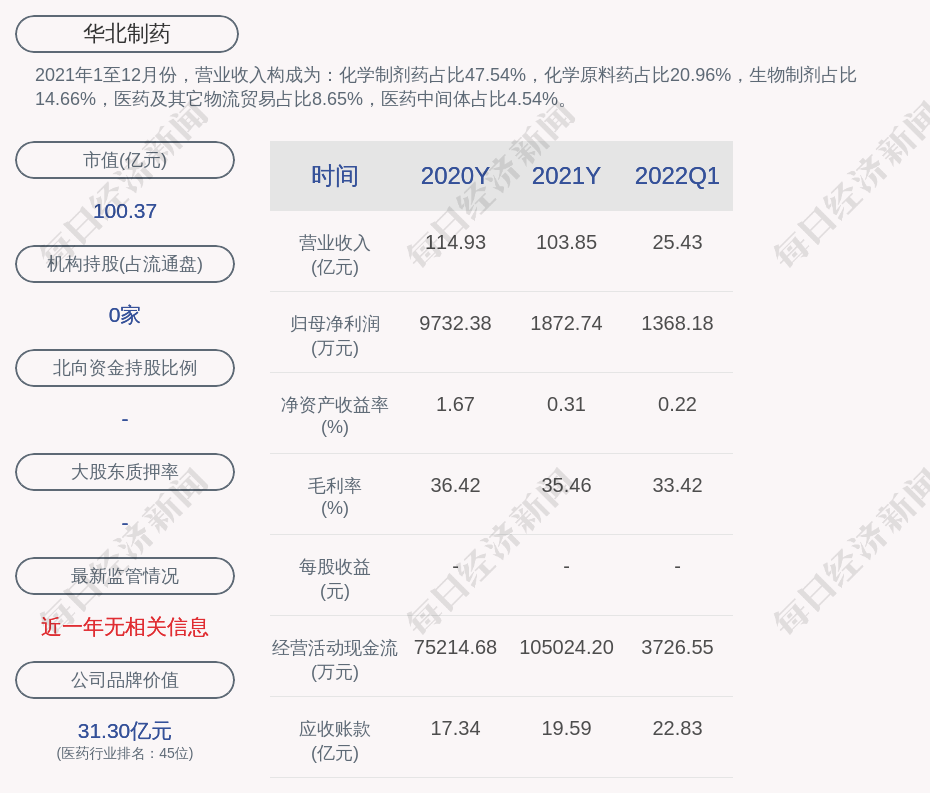Screen dimensions: 930x793
Task: Select the 每股收益(元) row label
Action: pos(335,579)
